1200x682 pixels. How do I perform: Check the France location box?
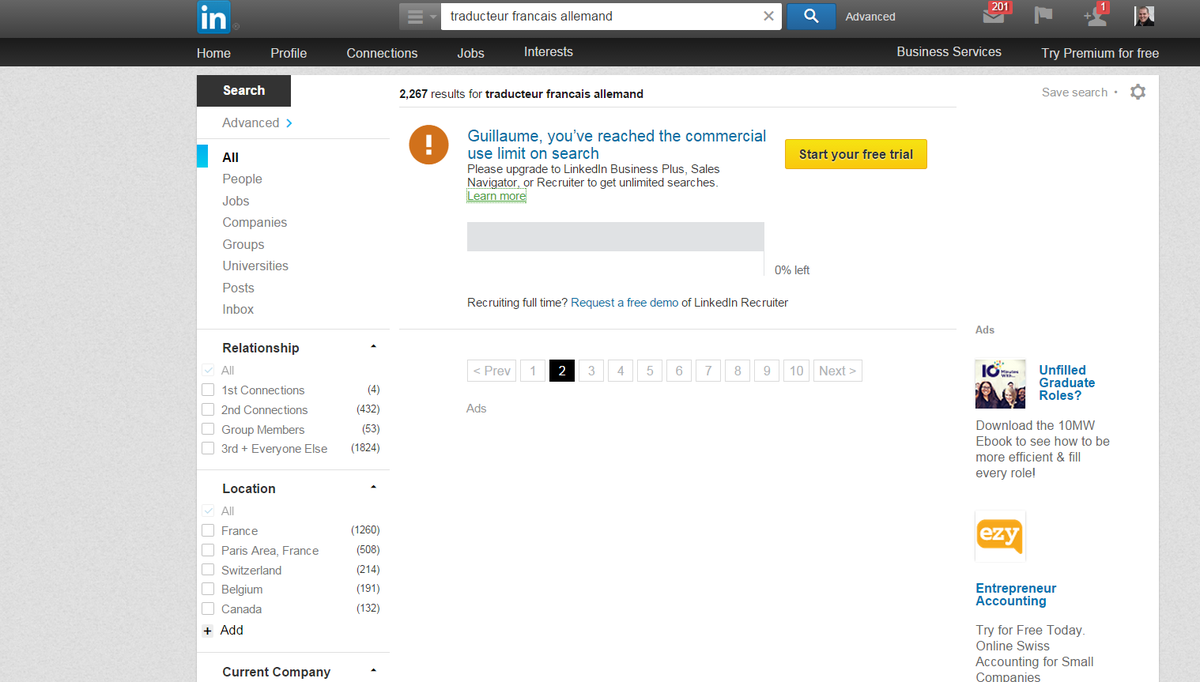click(208, 531)
